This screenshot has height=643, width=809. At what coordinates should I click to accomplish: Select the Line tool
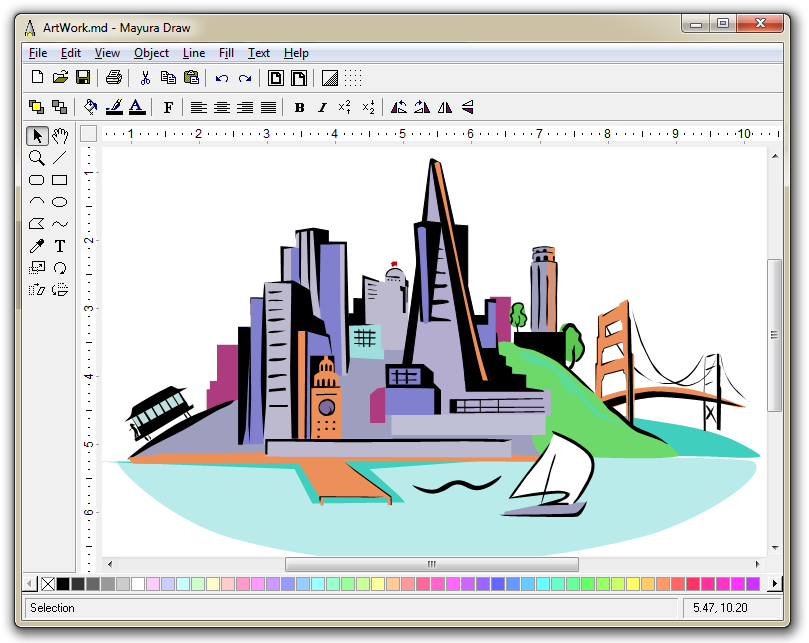59,158
